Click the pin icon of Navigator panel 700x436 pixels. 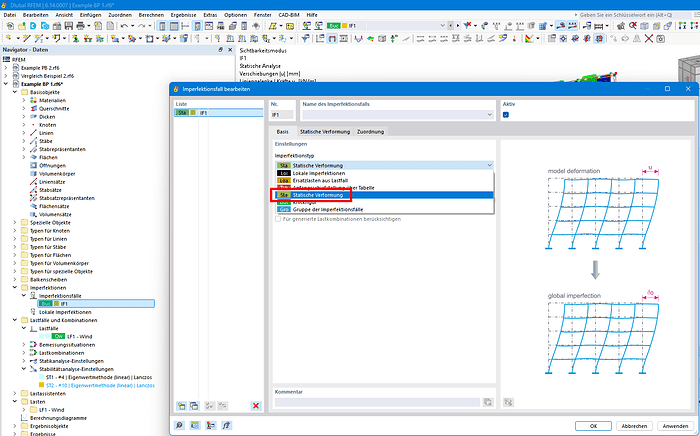pos(221,50)
